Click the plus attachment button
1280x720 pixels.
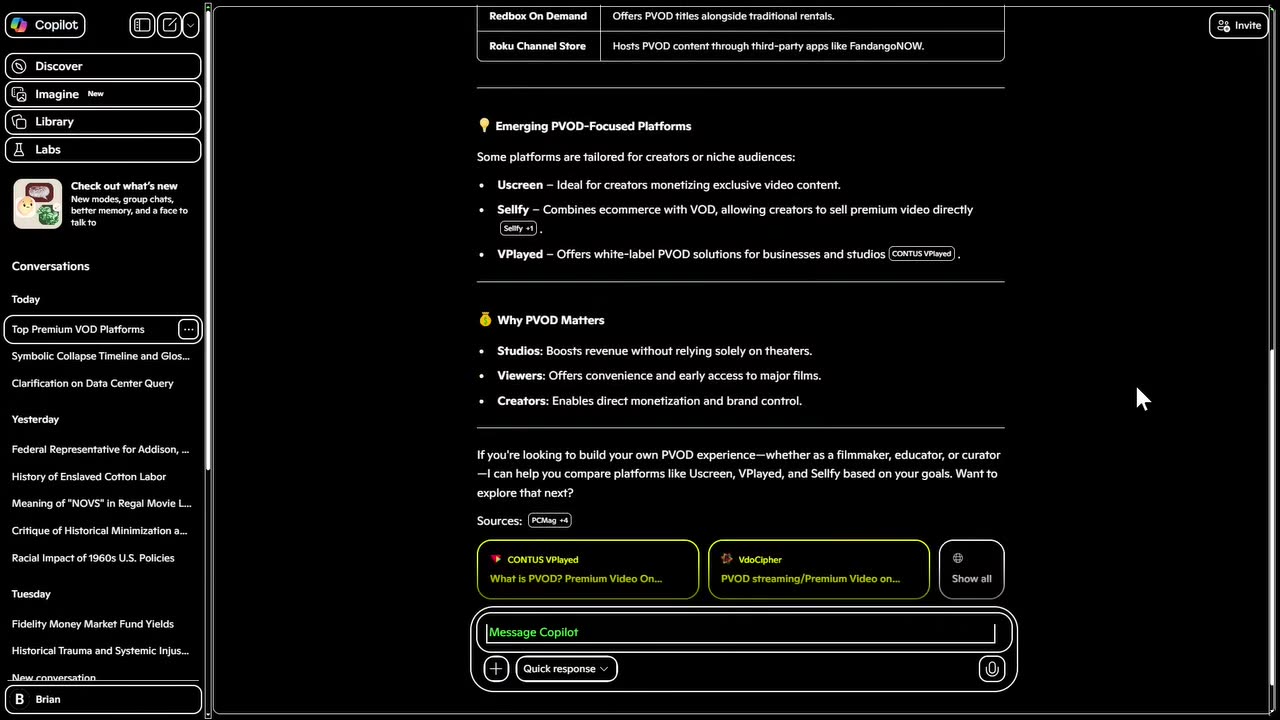(x=496, y=669)
